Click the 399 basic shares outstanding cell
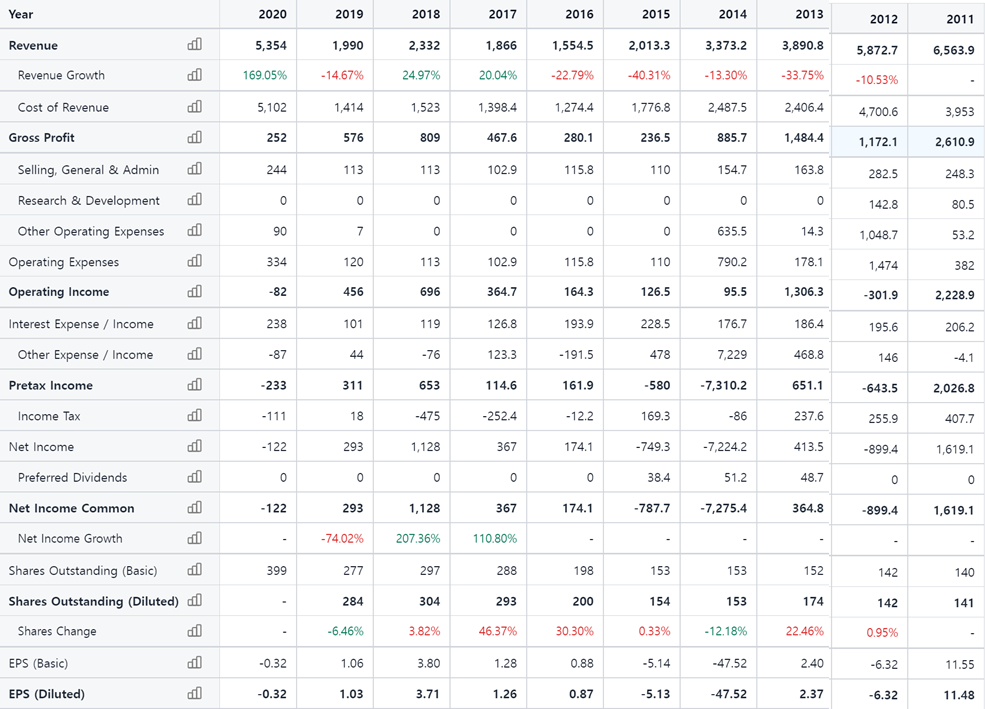This screenshot has width=985, height=709. tap(276, 571)
